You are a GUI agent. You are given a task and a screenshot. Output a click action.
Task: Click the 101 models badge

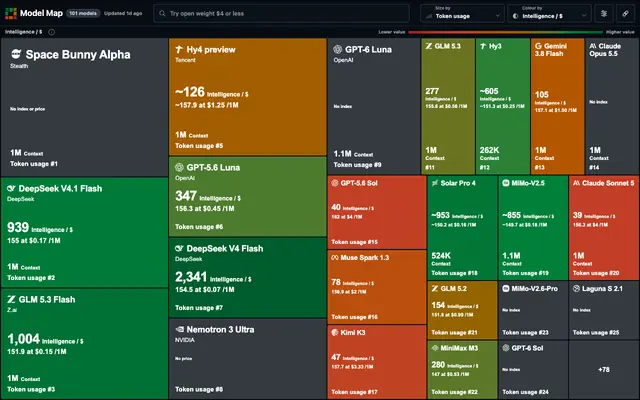click(83, 13)
